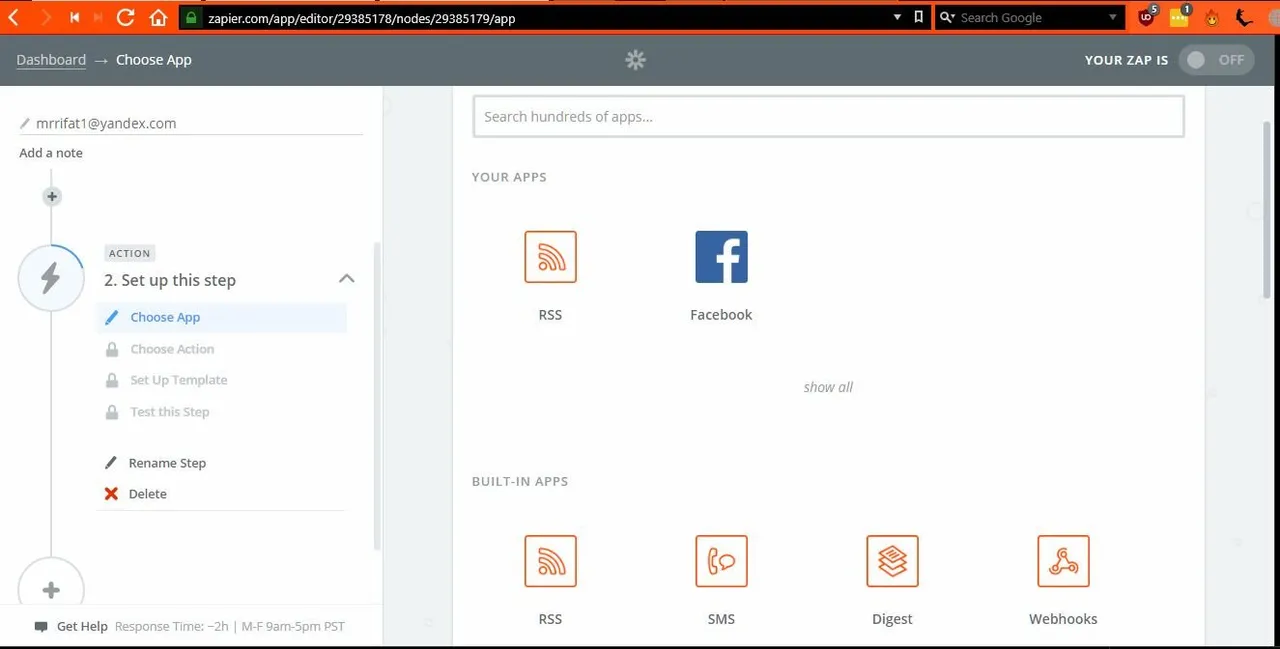
Task: Click the Webhooks label text
Action: (x=1063, y=619)
